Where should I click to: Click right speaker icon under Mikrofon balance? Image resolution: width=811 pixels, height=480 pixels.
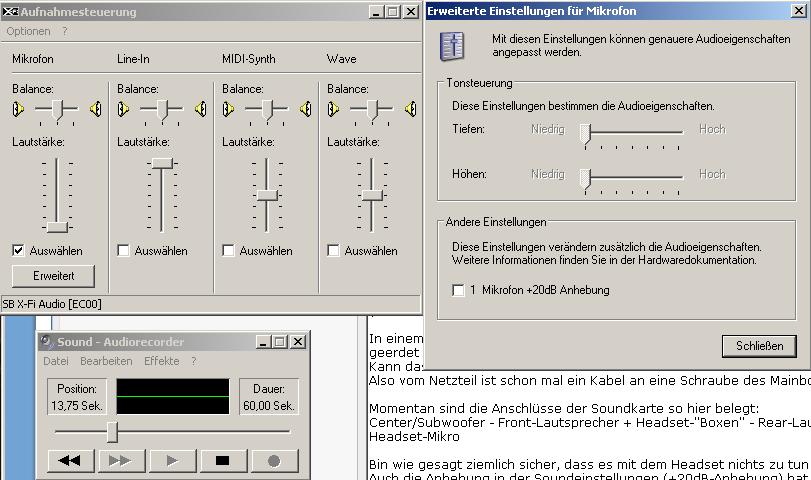pyautogui.click(x=96, y=109)
